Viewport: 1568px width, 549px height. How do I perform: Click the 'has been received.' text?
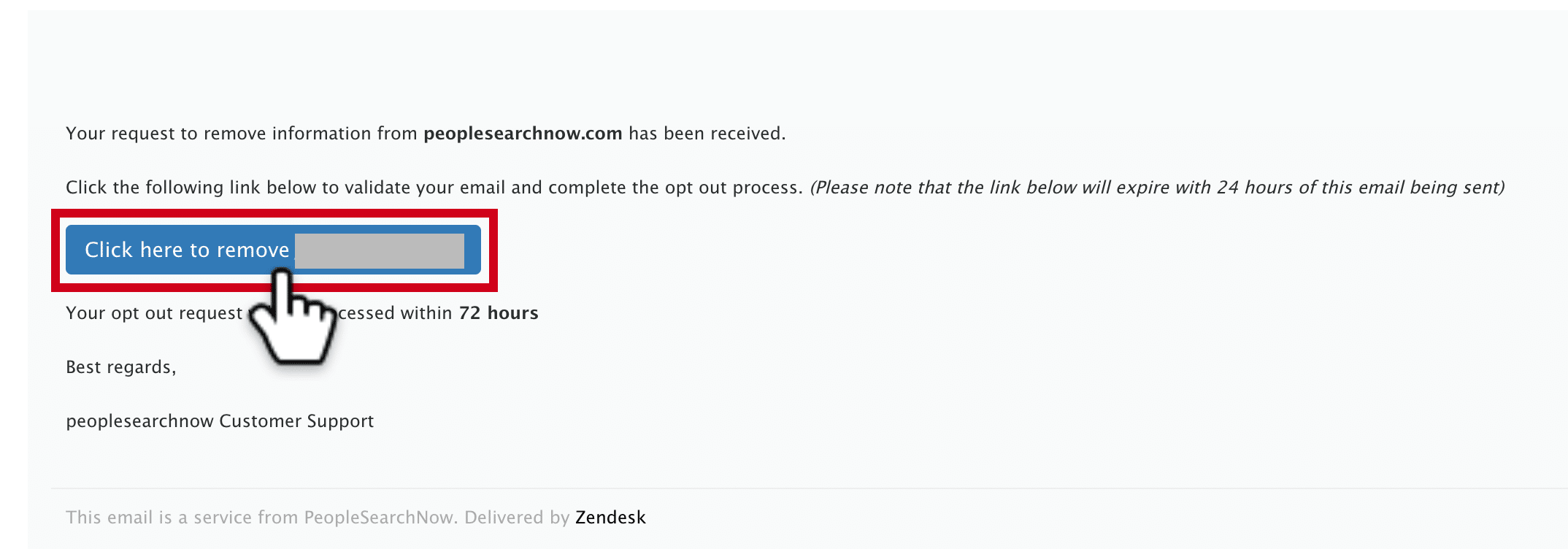tap(707, 134)
